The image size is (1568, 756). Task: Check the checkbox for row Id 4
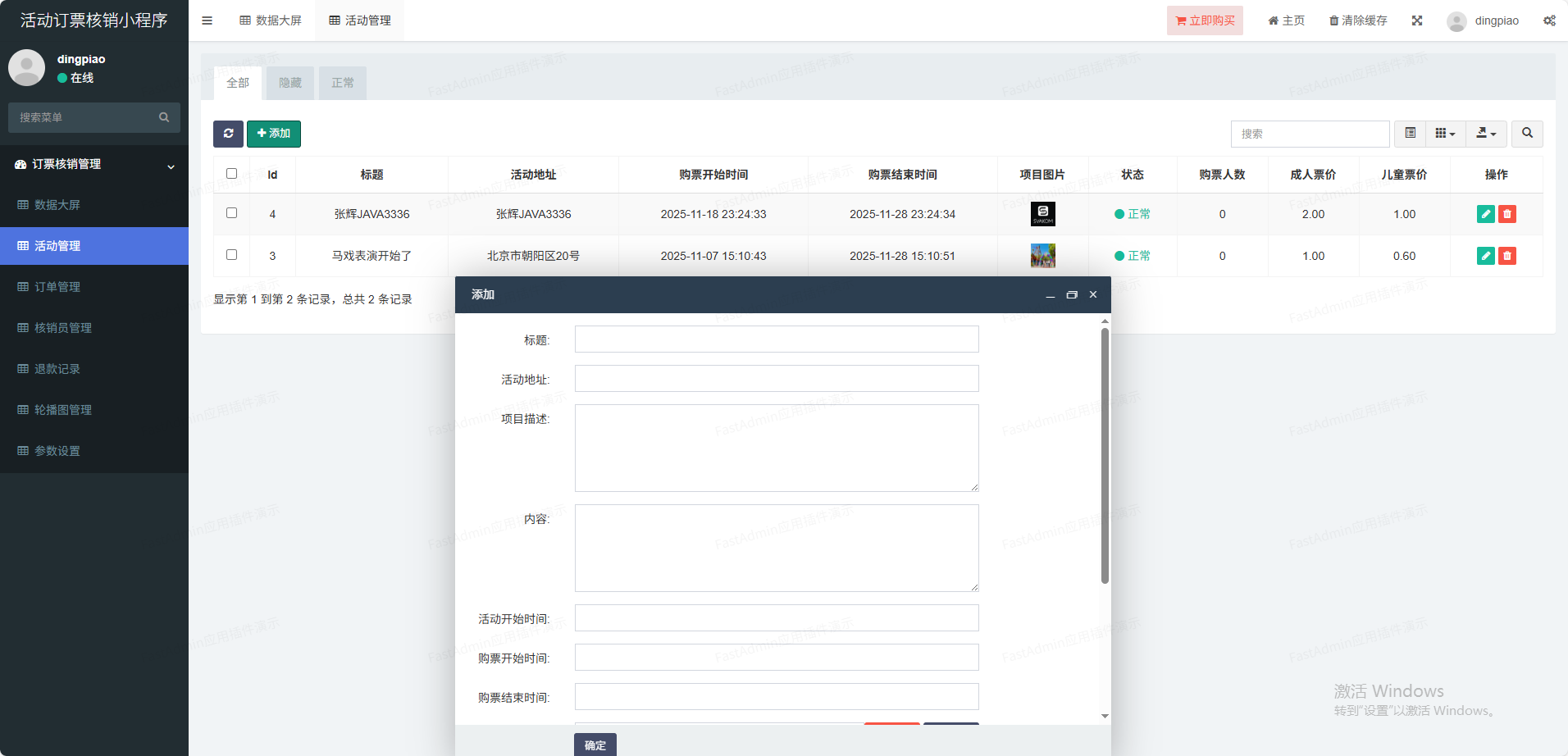(231, 213)
